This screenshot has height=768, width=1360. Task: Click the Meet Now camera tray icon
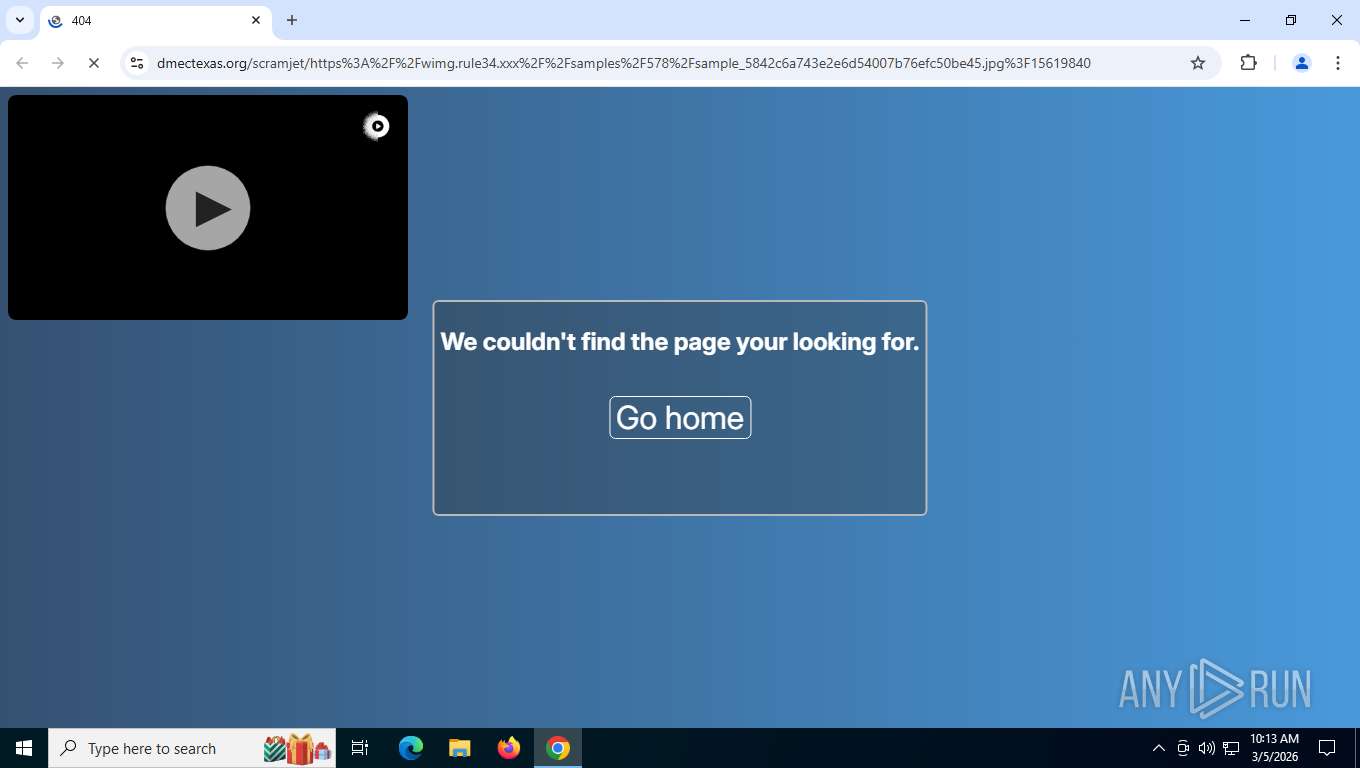click(1183, 748)
